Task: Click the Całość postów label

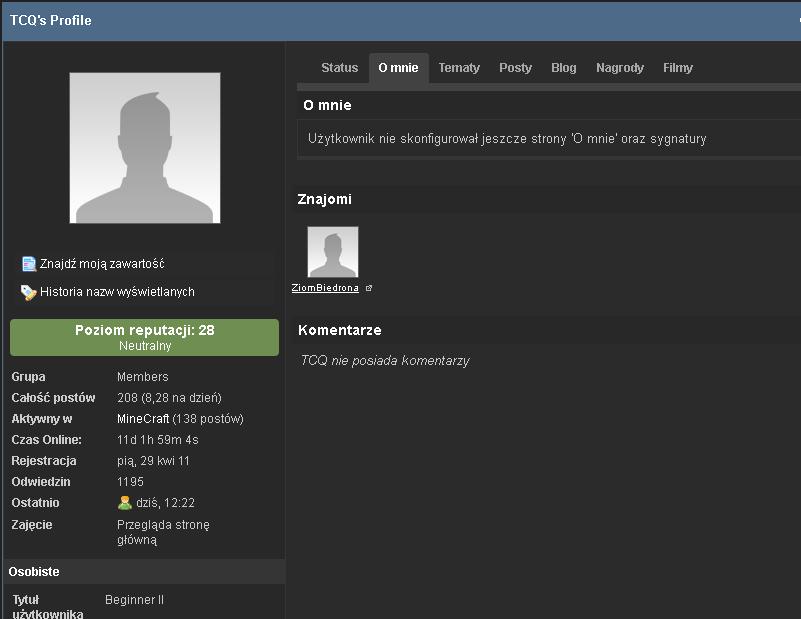Action: pos(53,398)
